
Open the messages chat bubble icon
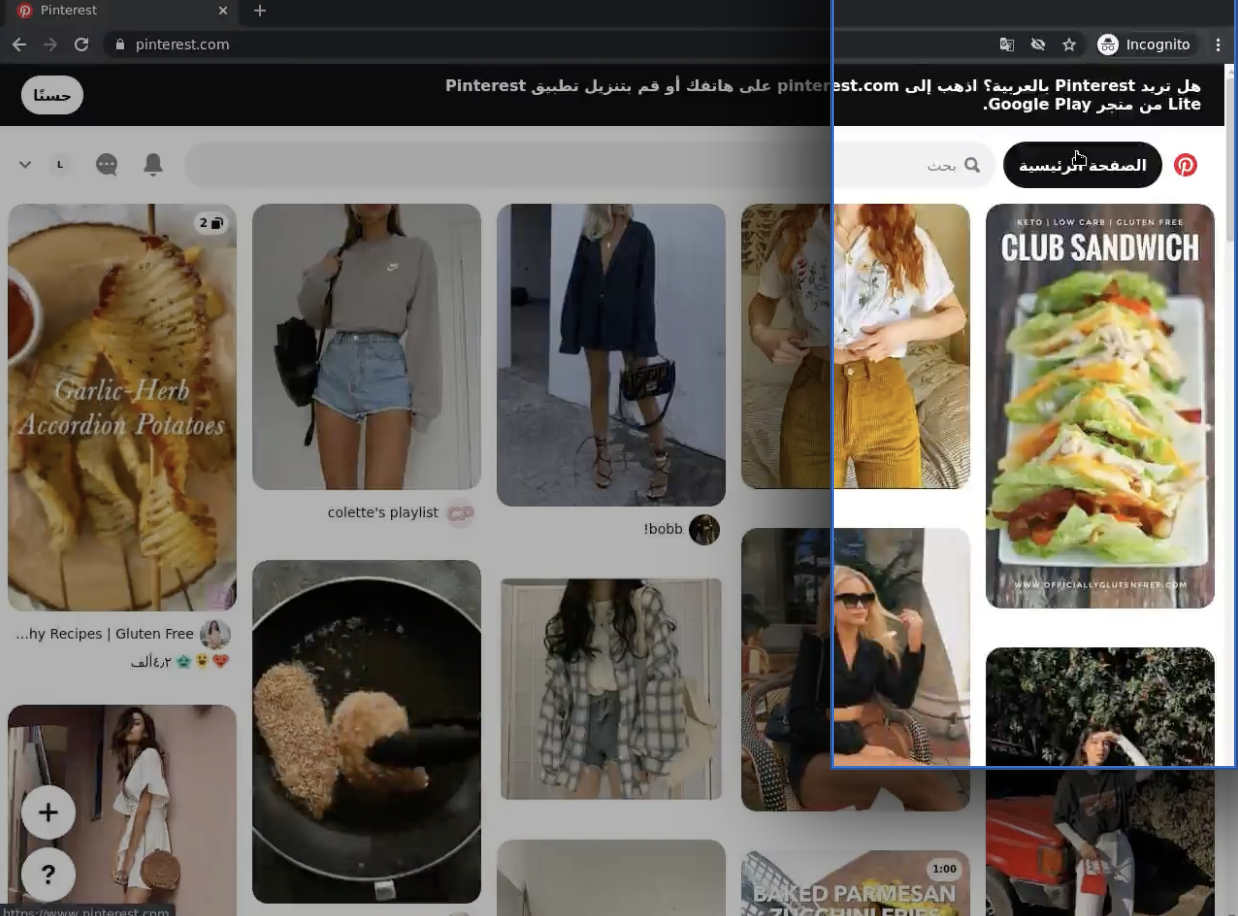(x=107, y=165)
